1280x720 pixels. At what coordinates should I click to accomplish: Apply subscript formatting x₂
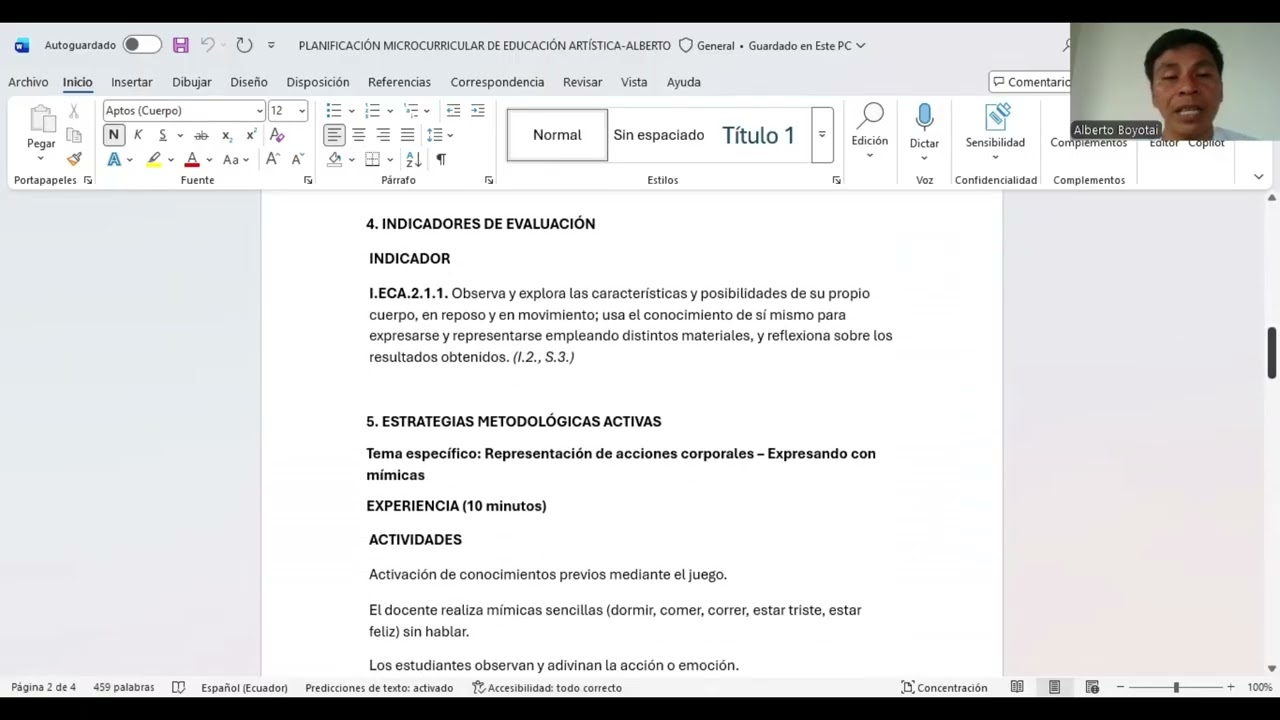point(227,135)
